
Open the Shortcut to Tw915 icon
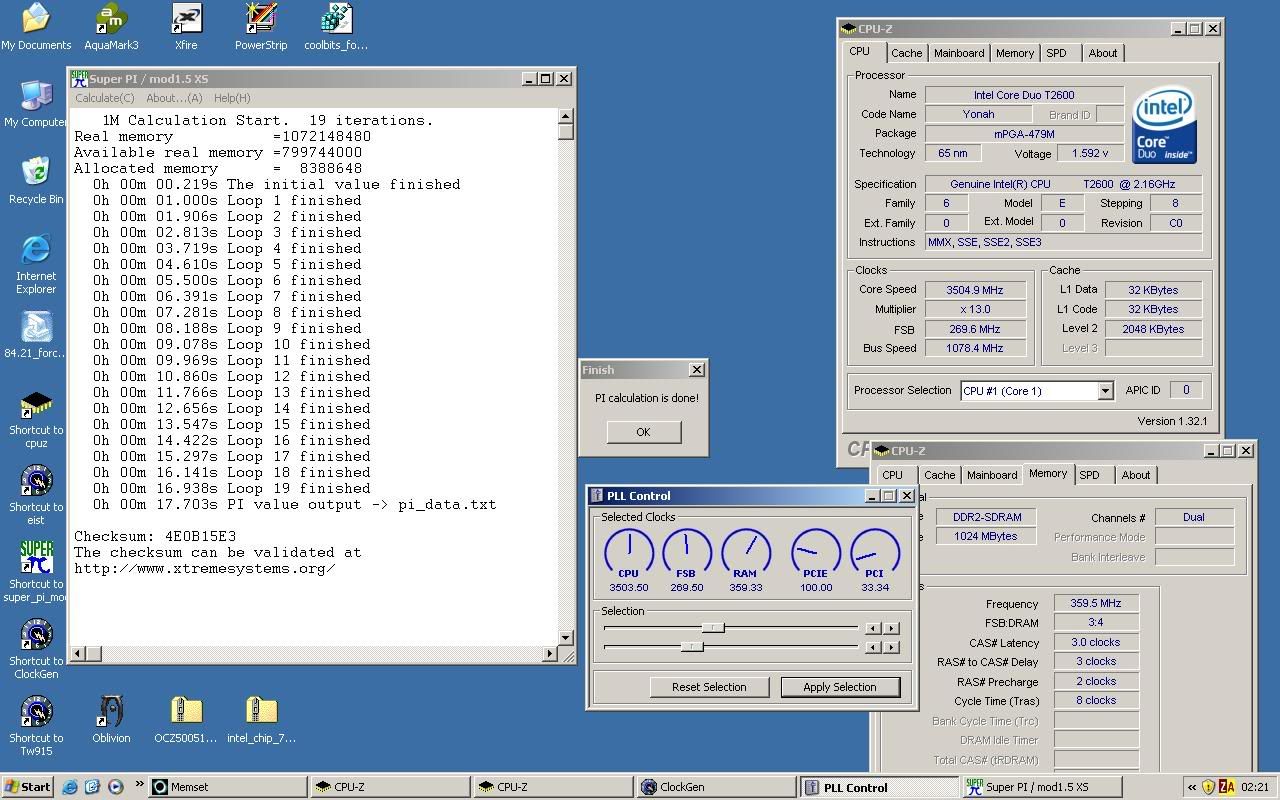[36, 726]
